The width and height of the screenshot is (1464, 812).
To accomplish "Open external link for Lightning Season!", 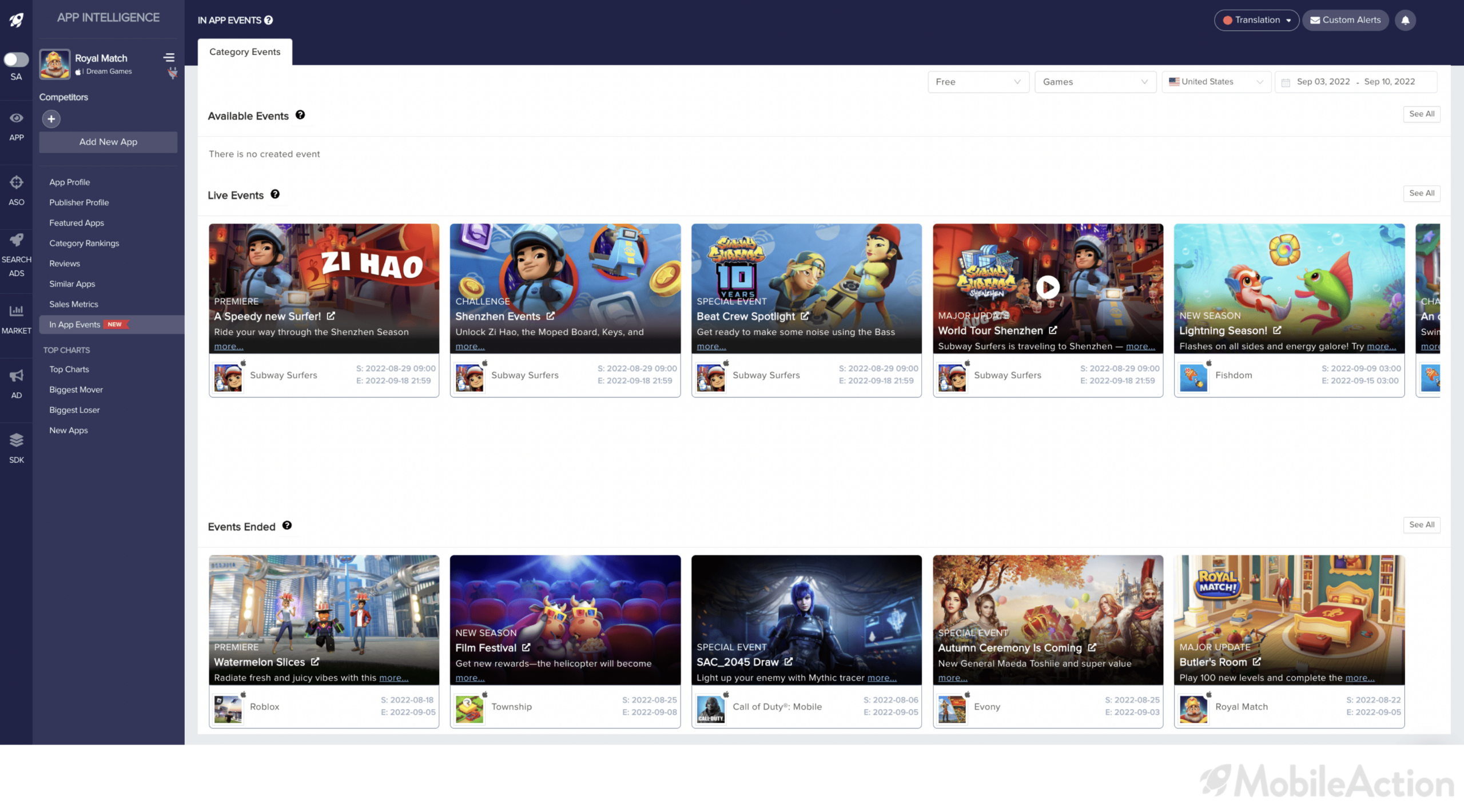I will tap(1277, 330).
